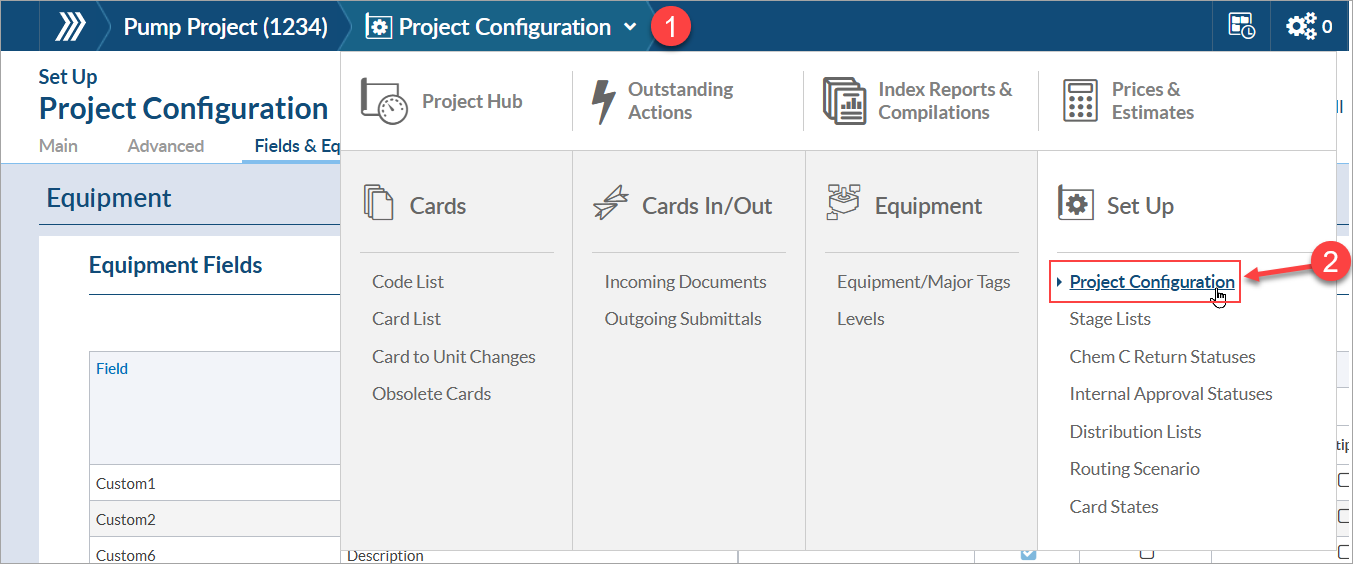Open Index Reports & Compilations icon
Screen dimensions: 1353x564
pos(844,101)
